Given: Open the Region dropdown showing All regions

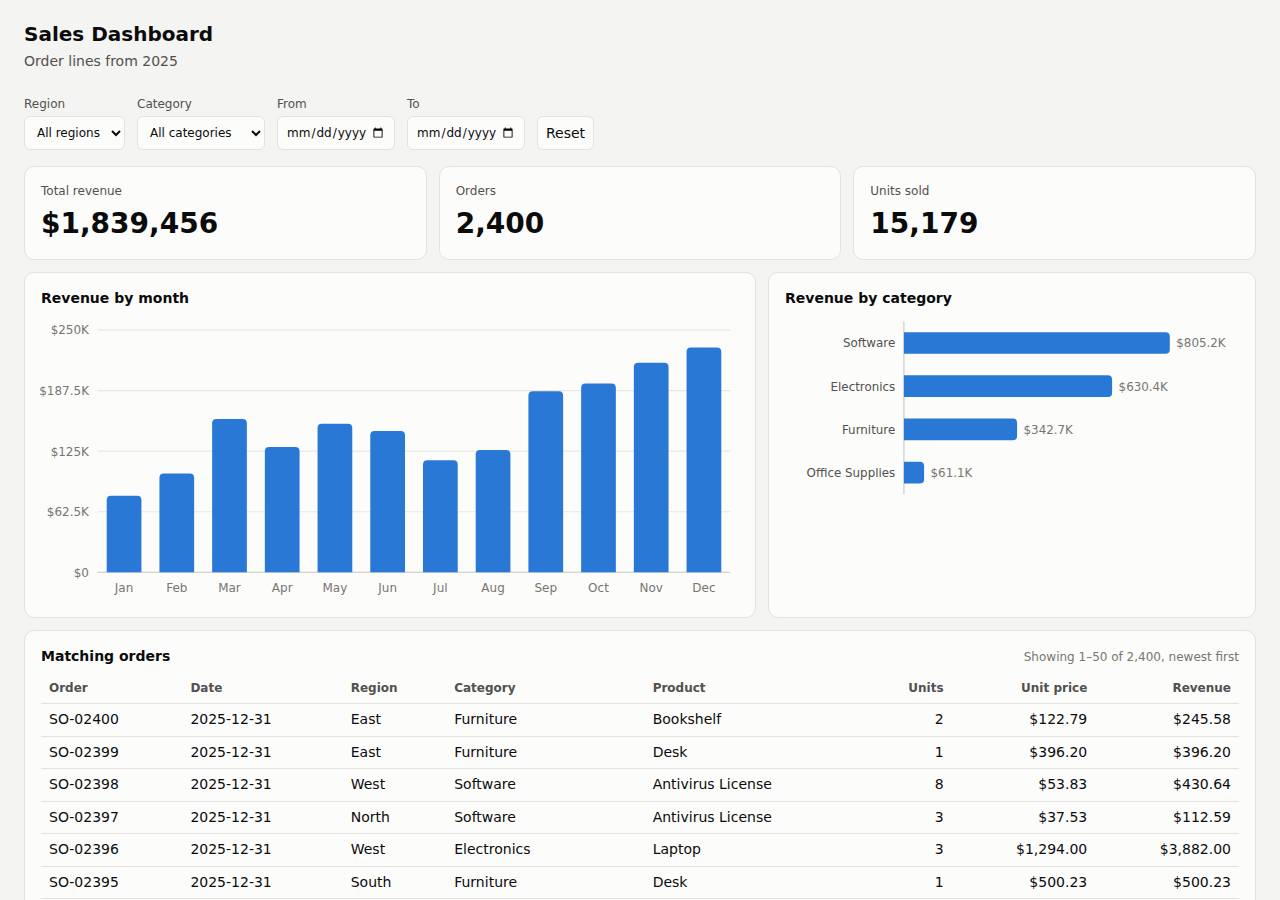Looking at the screenshot, I should pos(74,133).
